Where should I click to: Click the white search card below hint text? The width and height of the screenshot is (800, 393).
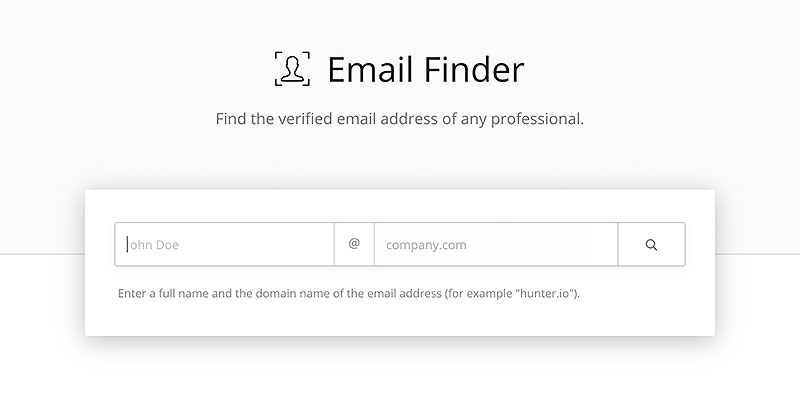[x=400, y=319]
